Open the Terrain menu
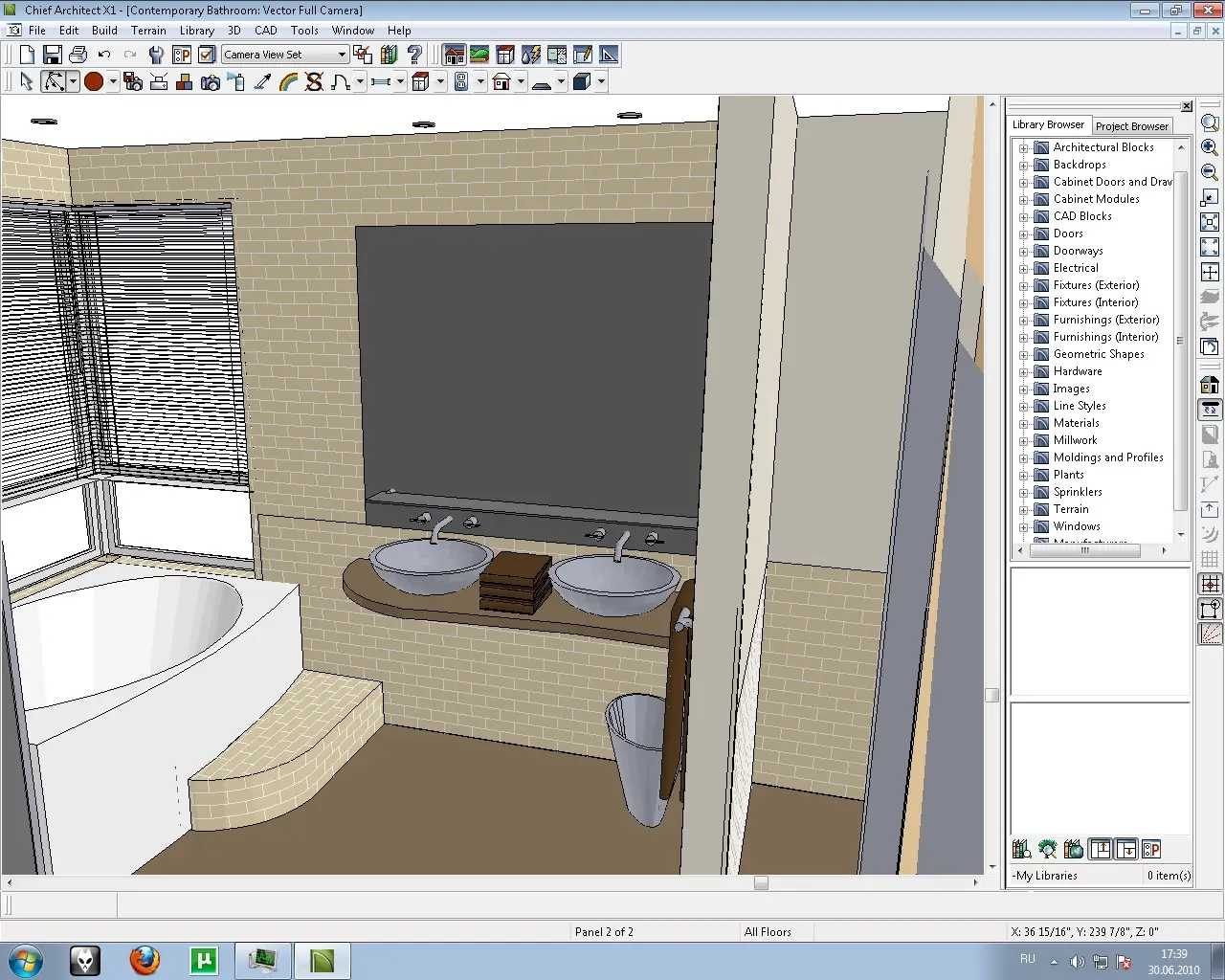The width and height of the screenshot is (1225, 980). tap(148, 31)
